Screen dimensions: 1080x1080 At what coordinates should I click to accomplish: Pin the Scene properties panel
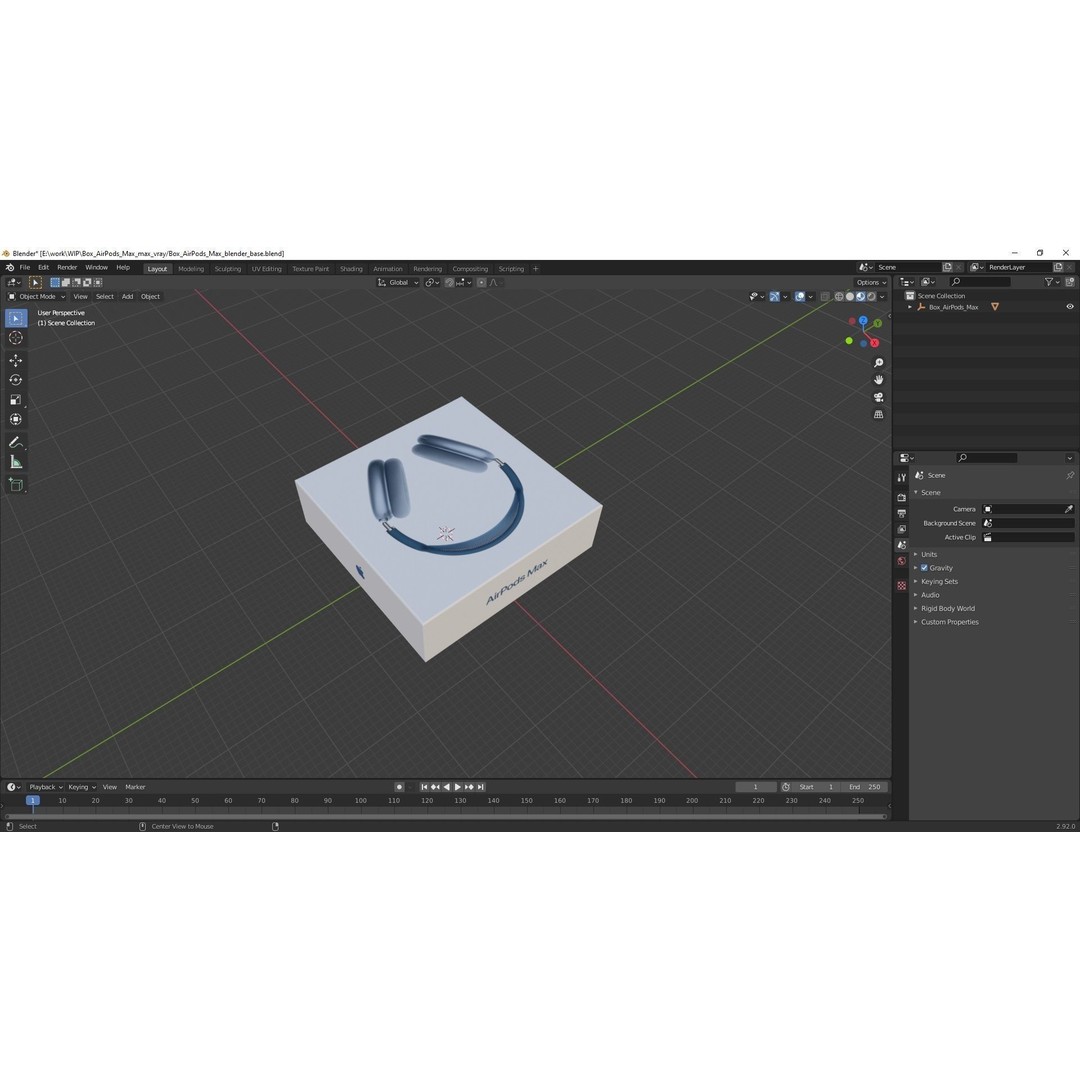(x=1070, y=475)
